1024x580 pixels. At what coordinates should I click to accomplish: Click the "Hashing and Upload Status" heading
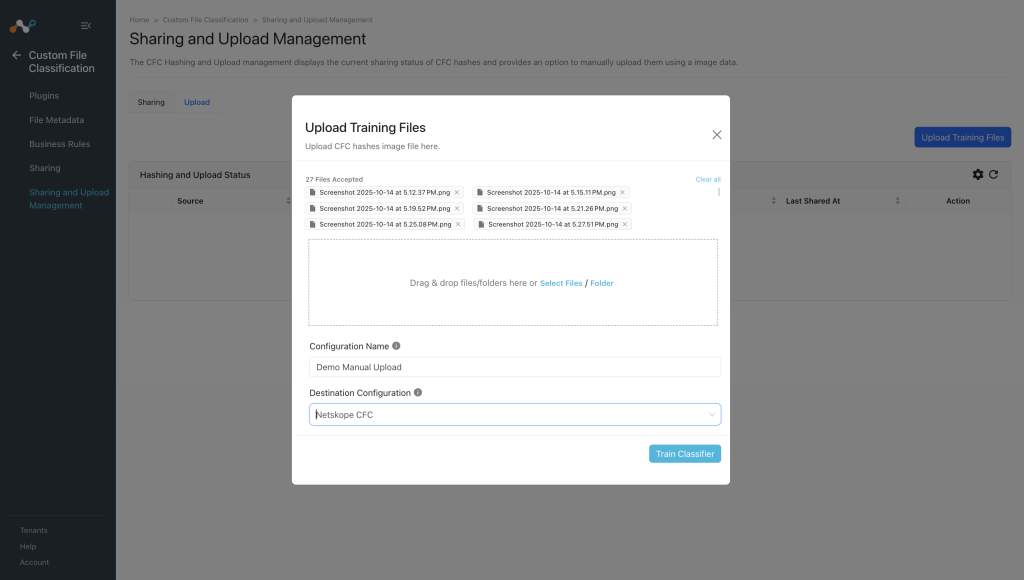(x=195, y=175)
